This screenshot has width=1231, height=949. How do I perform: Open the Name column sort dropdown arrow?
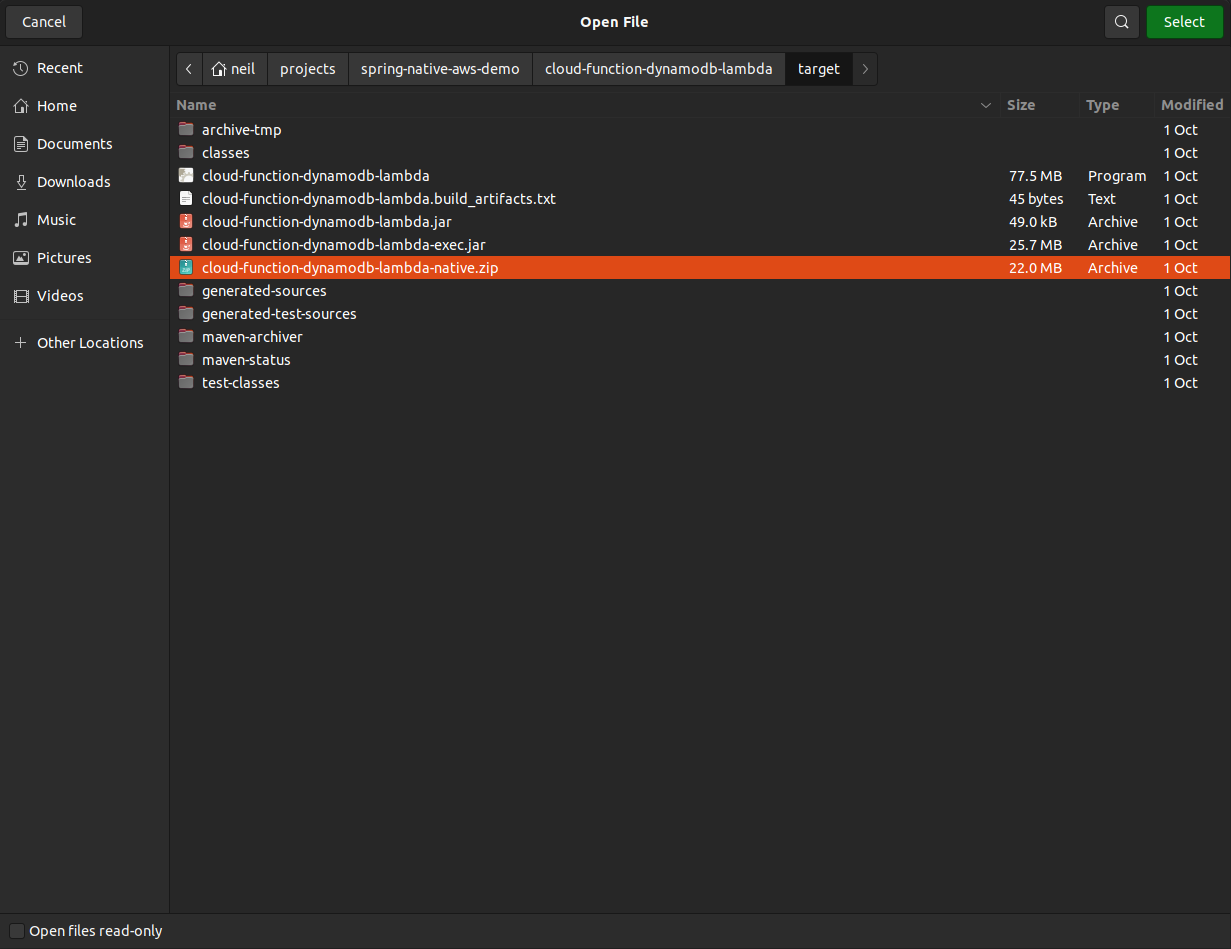click(986, 104)
